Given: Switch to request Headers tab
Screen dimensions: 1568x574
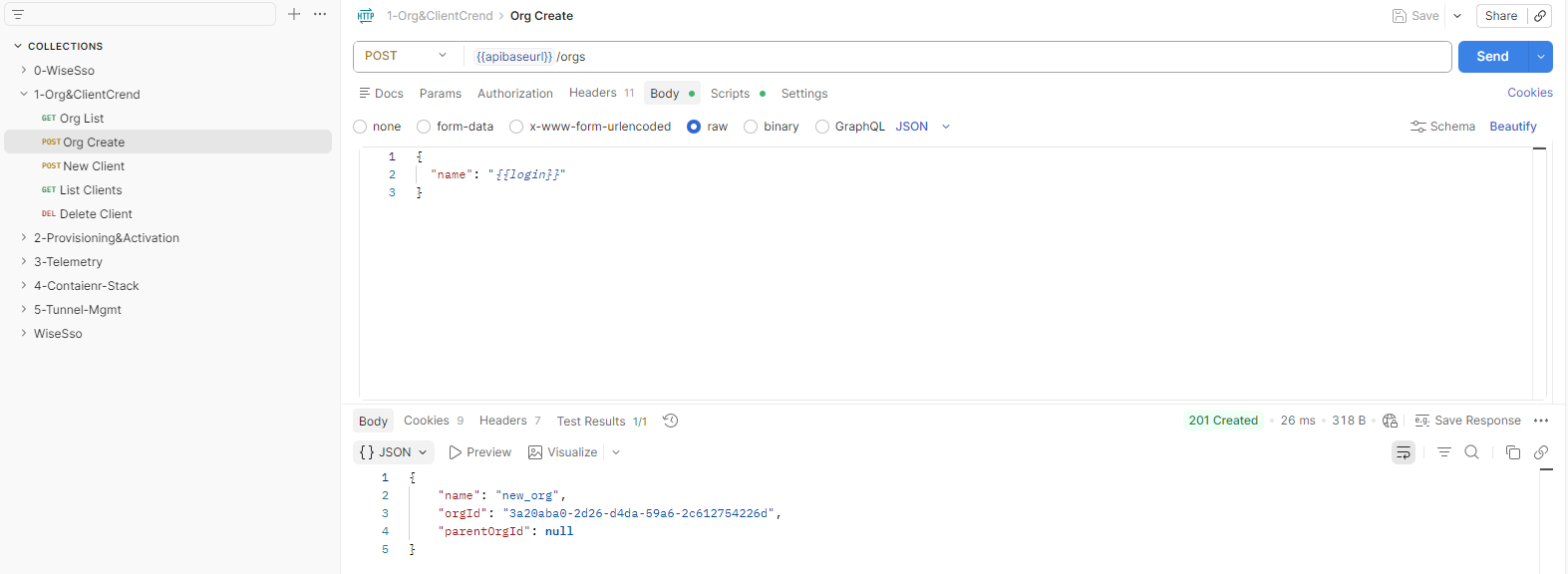Looking at the screenshot, I should pyautogui.click(x=601, y=93).
